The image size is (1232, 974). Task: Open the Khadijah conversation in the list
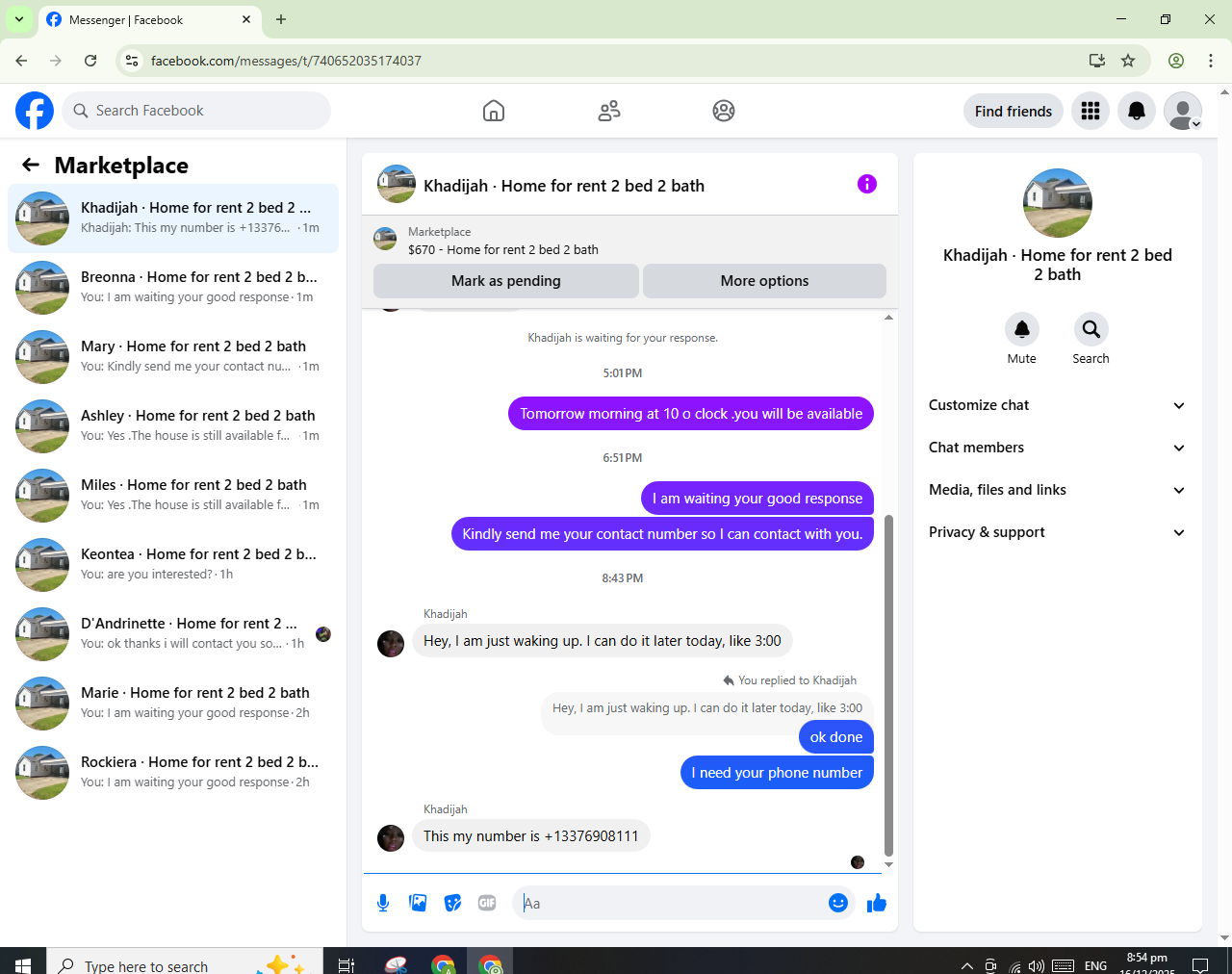pos(173,218)
